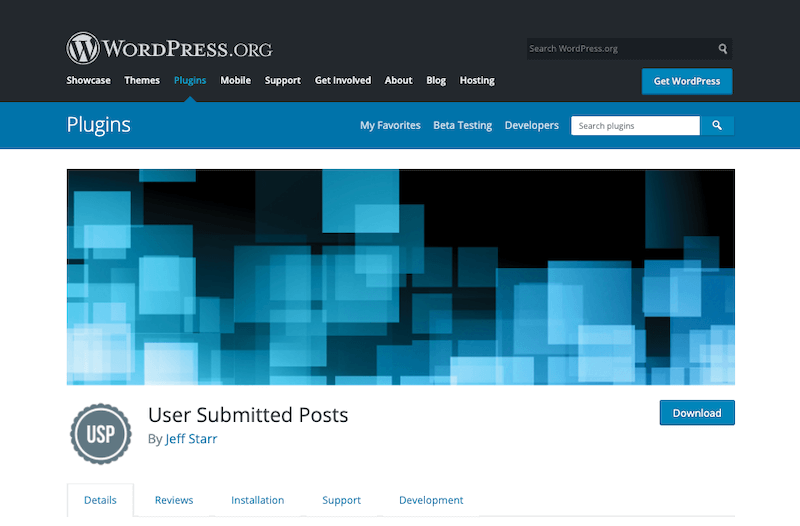Click the User Submitted Posts title
The width and height of the screenshot is (800, 526).
(x=248, y=415)
